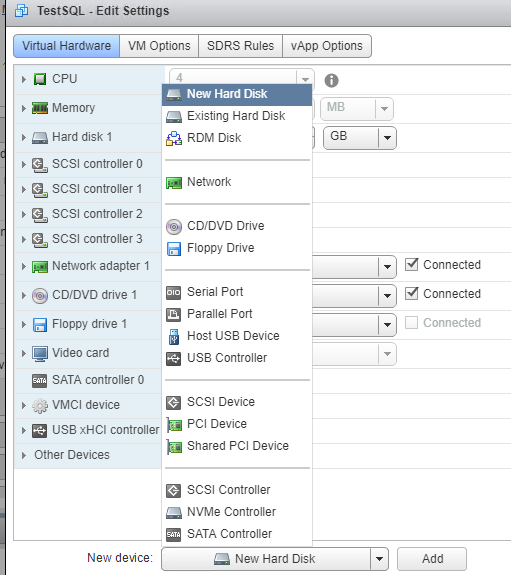Select the NVMe Controller icon
This screenshot has height=575, width=511.
pos(174,512)
